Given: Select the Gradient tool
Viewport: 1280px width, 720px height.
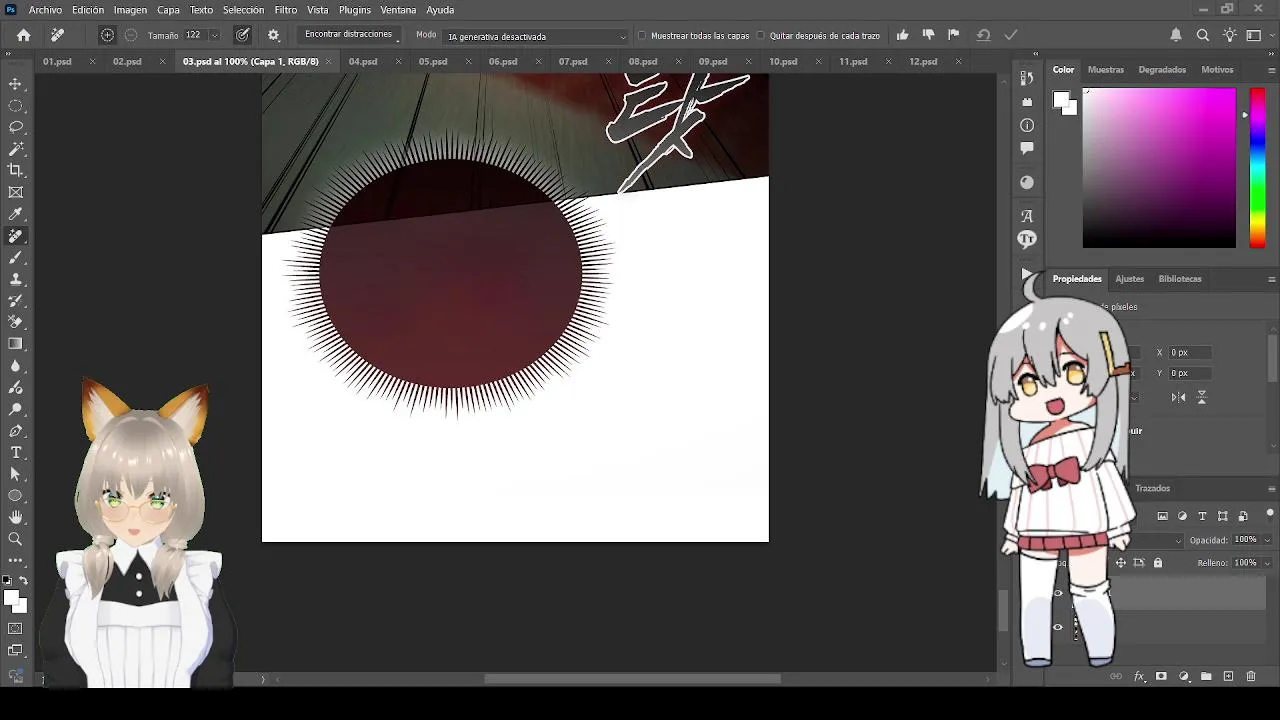Looking at the screenshot, I should 15,344.
